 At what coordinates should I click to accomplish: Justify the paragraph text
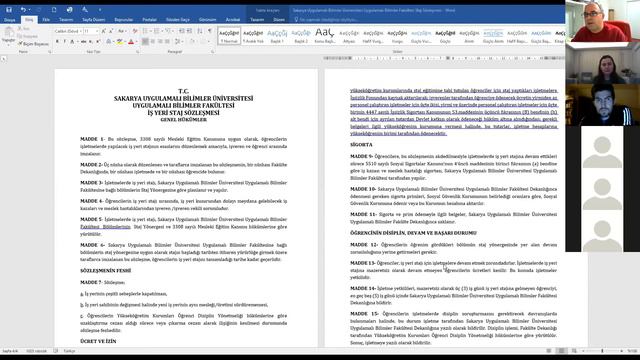[x=167, y=42]
